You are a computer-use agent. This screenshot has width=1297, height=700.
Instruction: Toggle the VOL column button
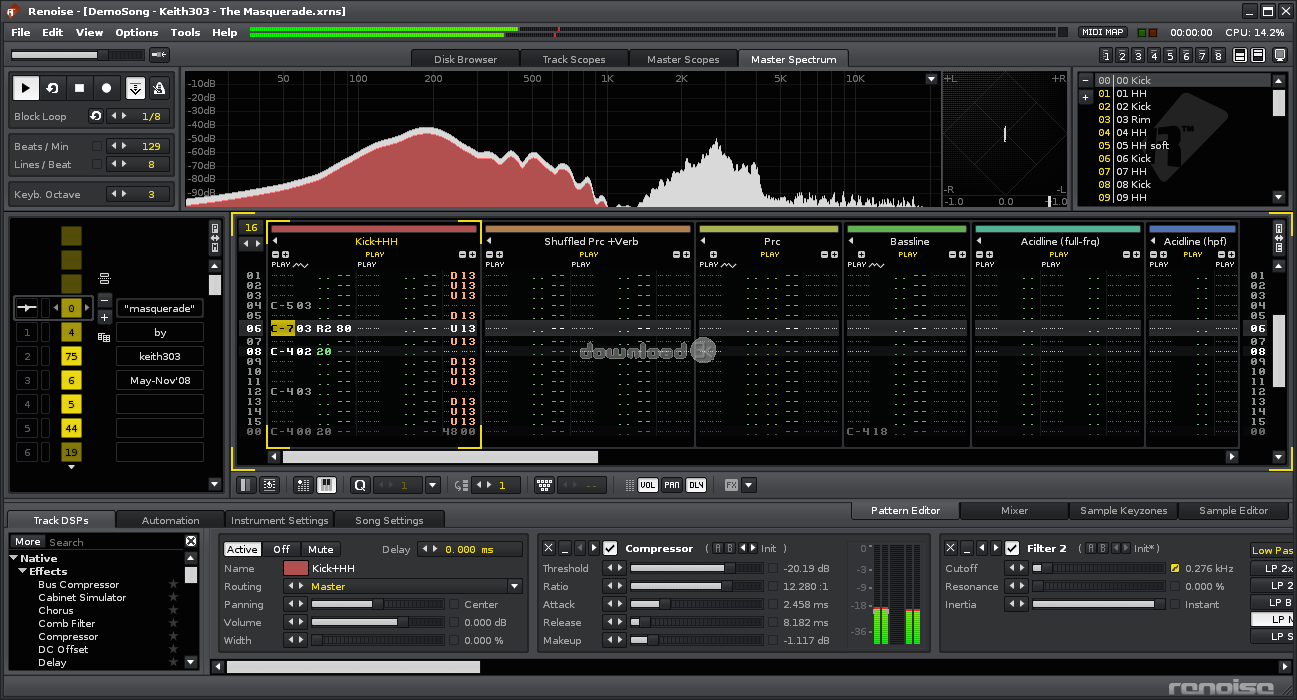tap(648, 485)
